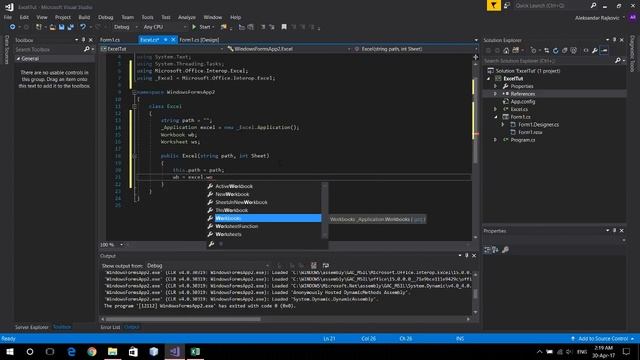Open the Debug configuration dropdown
This screenshot has height=360, width=640.
pos(126,27)
